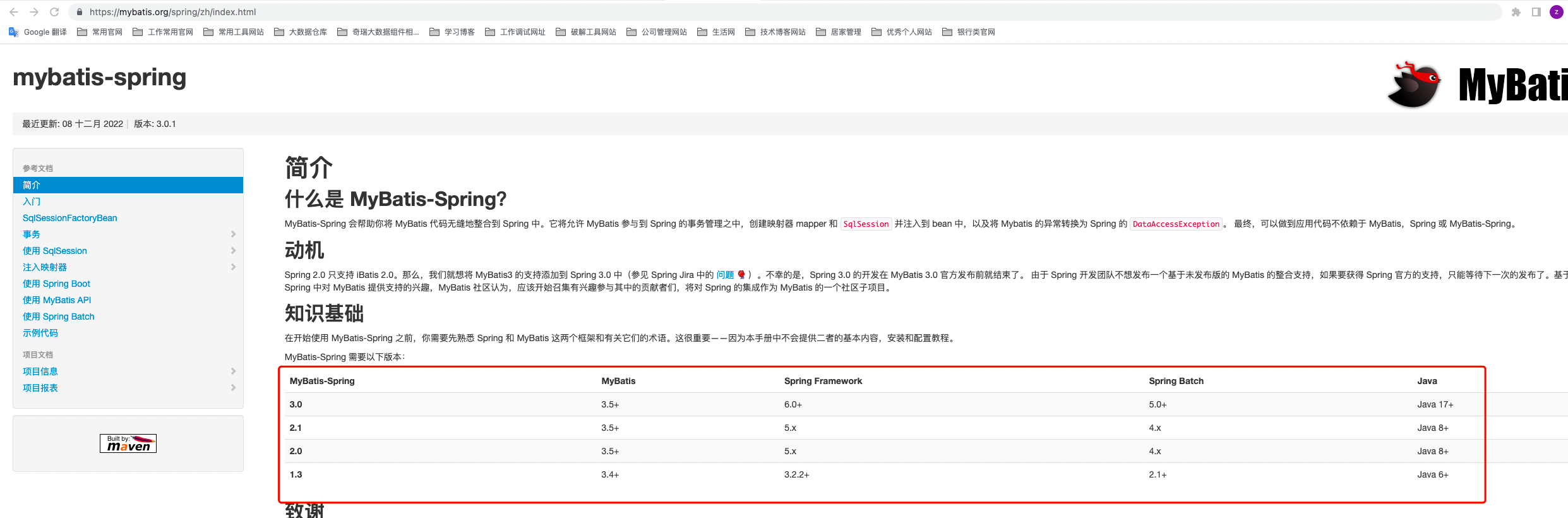Open the extensions puzzle icon
1568x518 pixels.
(1516, 12)
